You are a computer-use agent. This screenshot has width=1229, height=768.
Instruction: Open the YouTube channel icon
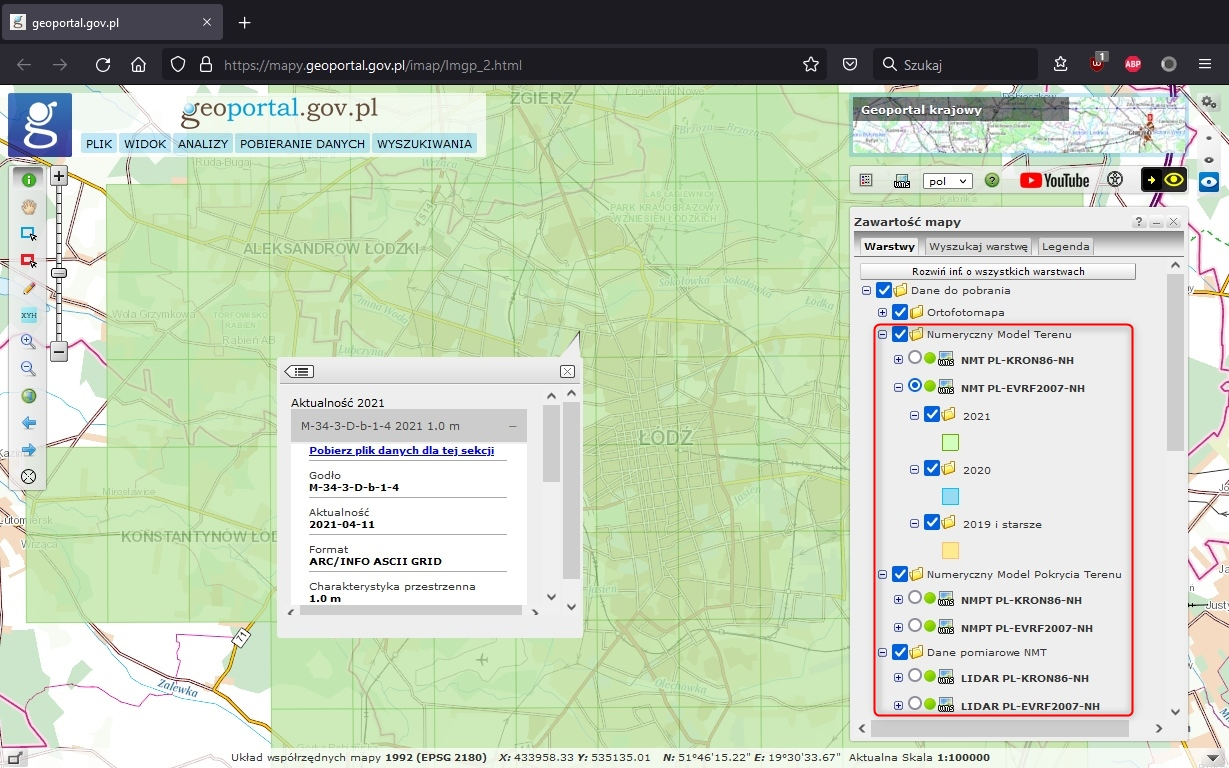(1054, 181)
